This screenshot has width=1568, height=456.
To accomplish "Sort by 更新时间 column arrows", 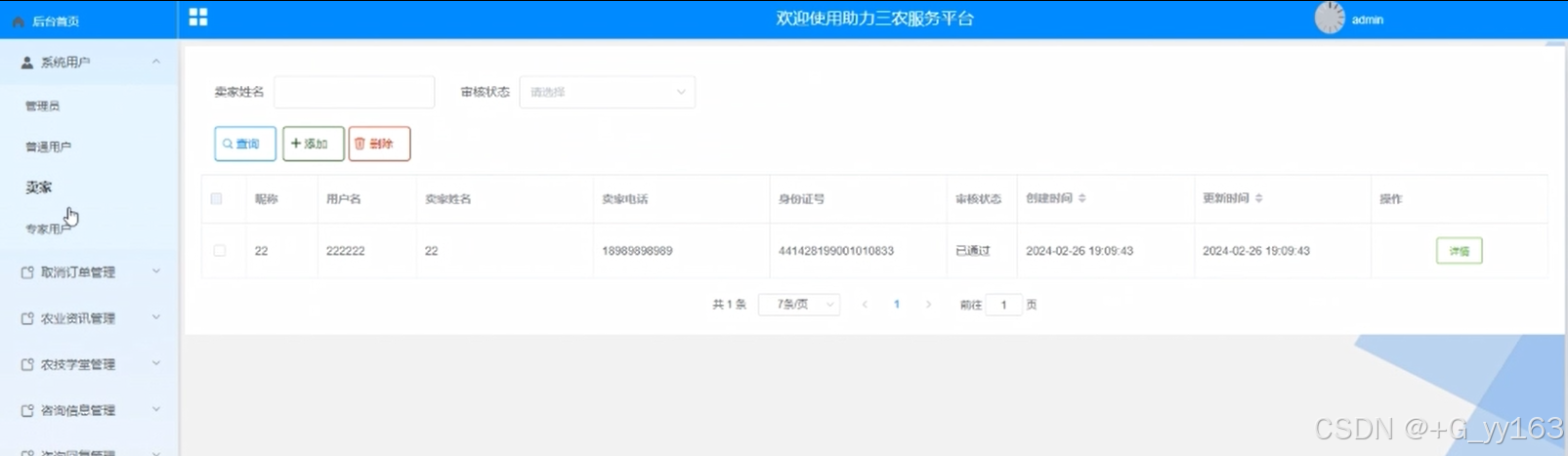I will coord(1258,198).
